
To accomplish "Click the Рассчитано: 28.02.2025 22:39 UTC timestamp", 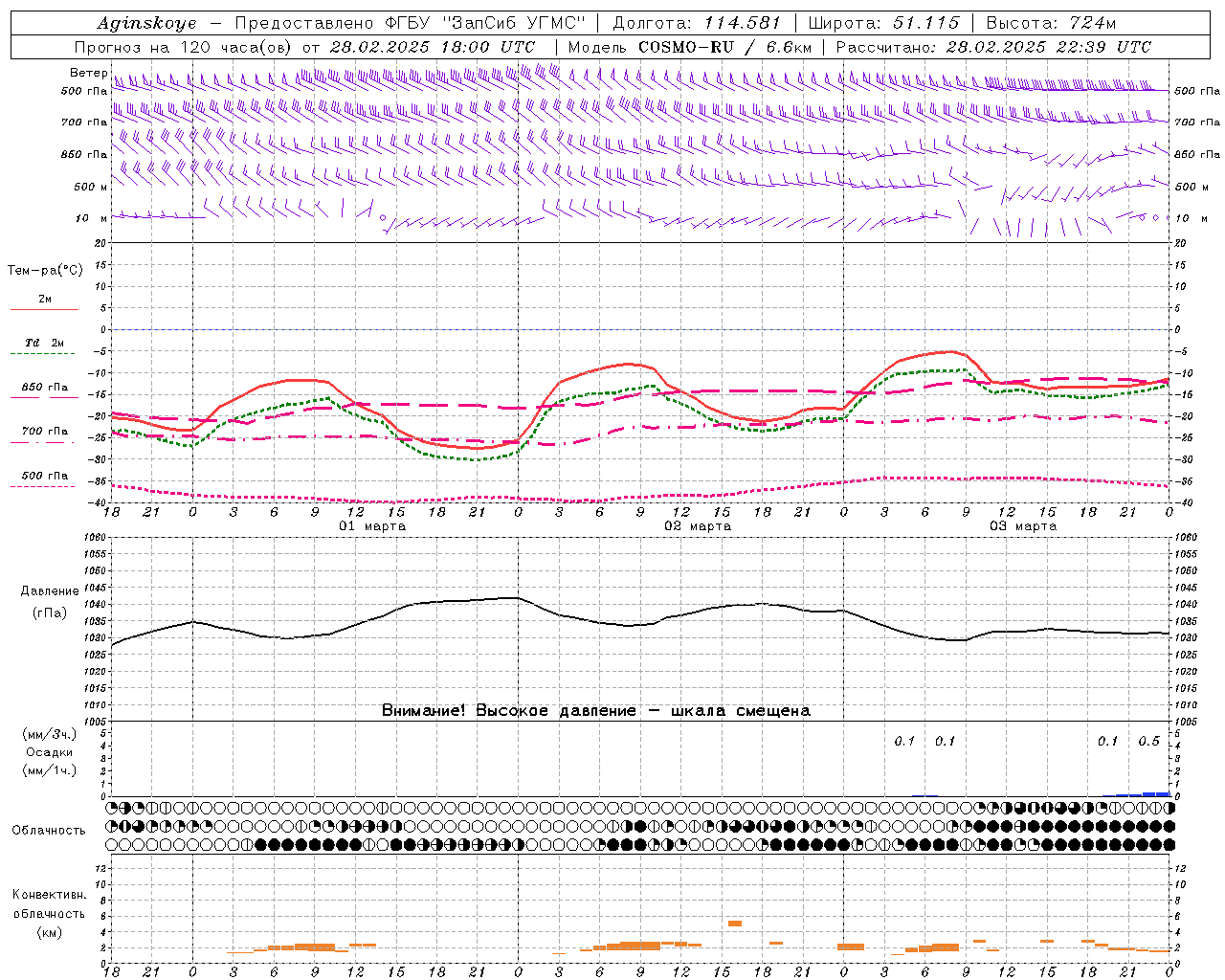I will point(993,47).
